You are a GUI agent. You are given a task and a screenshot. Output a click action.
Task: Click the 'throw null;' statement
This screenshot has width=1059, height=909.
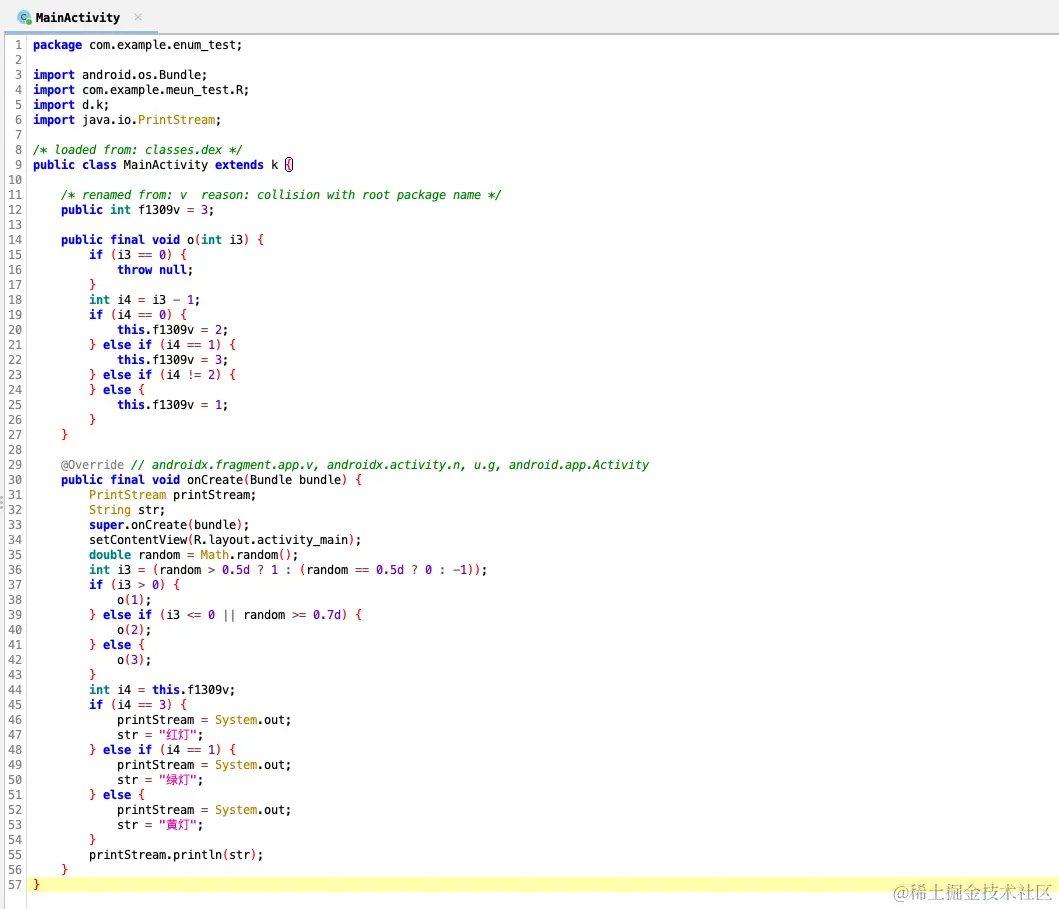155,269
